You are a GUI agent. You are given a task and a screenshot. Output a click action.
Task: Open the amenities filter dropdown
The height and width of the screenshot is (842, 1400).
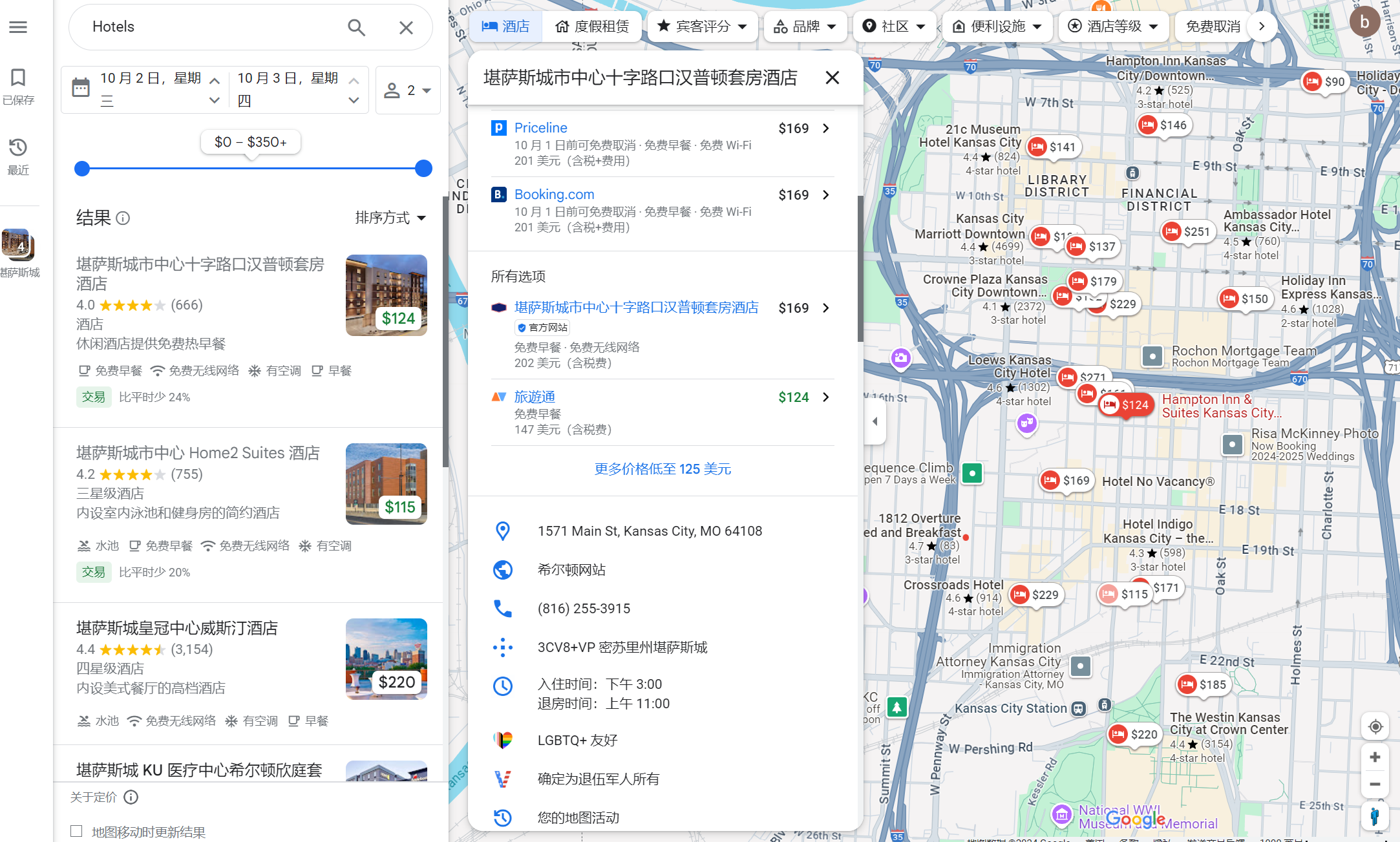[x=997, y=26]
